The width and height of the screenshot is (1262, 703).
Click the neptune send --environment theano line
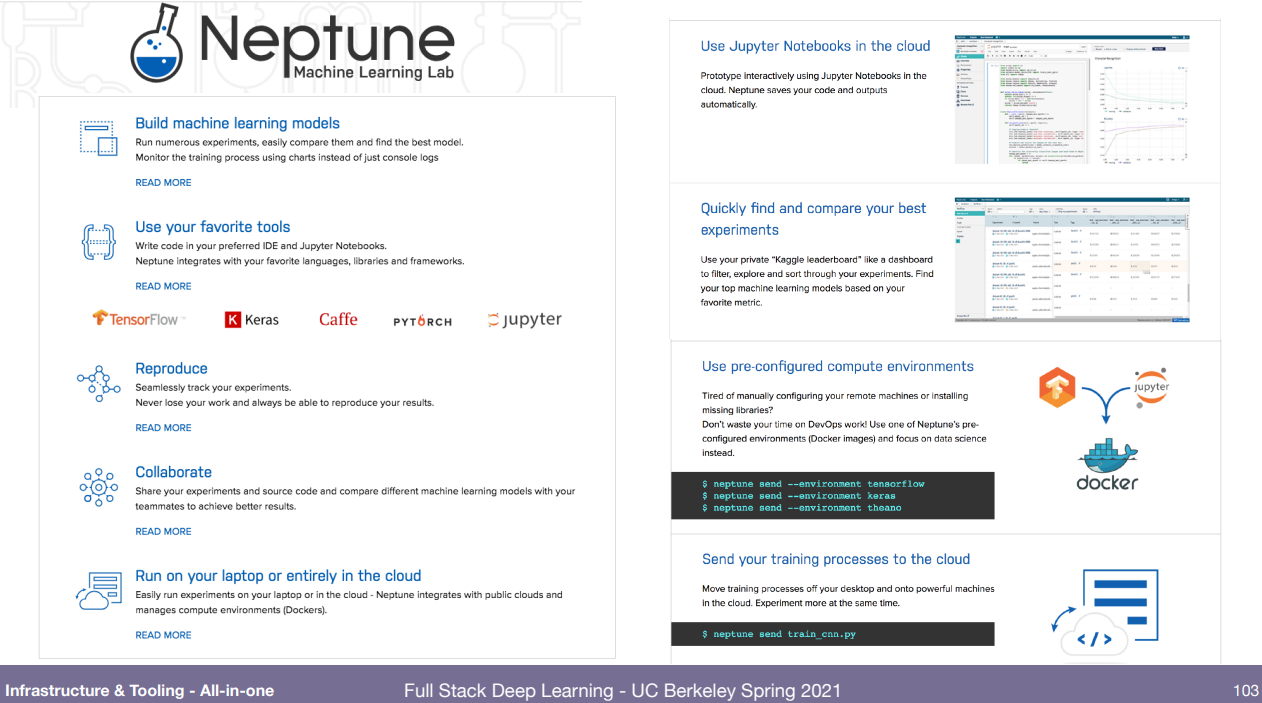pos(802,508)
